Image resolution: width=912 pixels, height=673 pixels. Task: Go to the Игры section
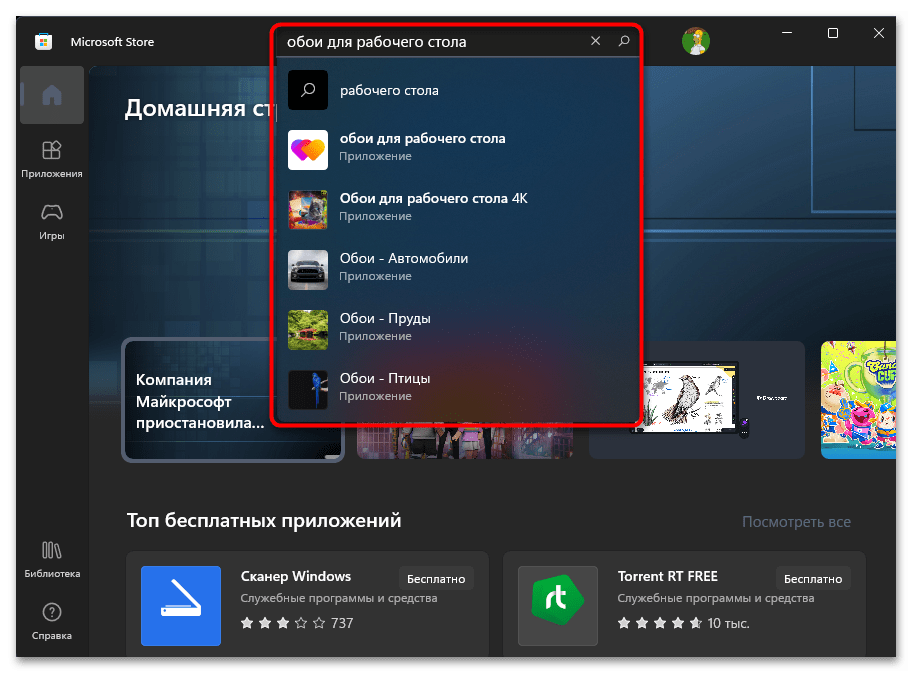click(52, 222)
